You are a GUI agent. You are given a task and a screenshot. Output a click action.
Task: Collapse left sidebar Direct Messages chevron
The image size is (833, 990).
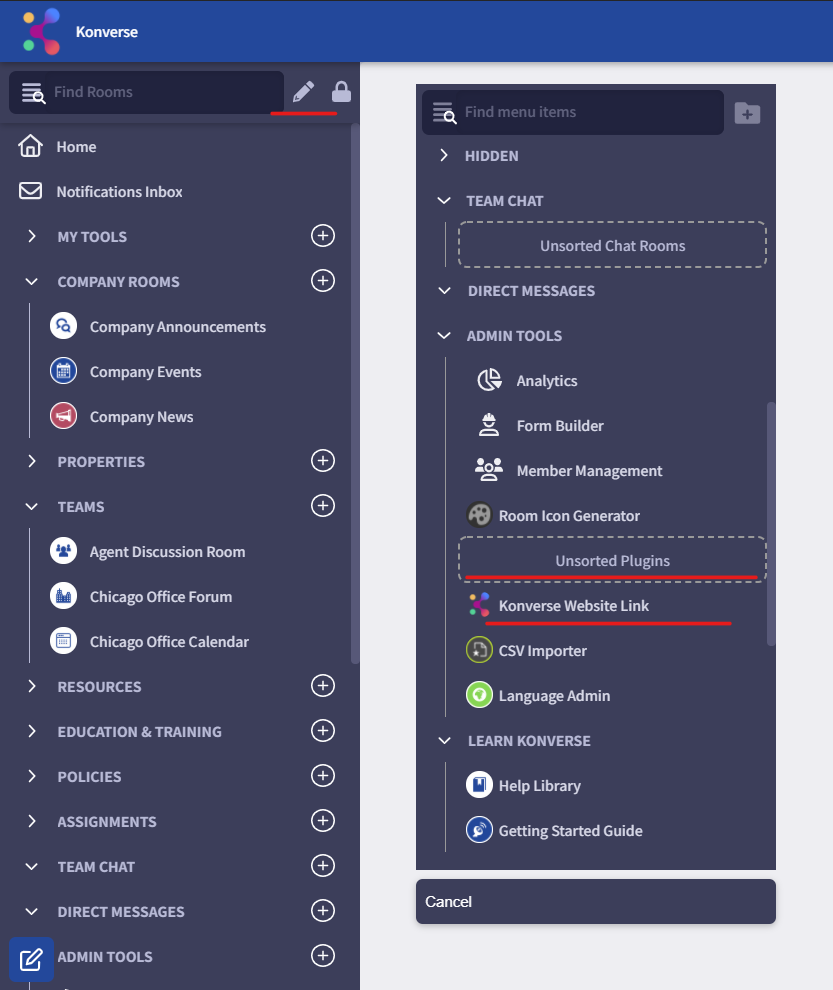(x=32, y=911)
